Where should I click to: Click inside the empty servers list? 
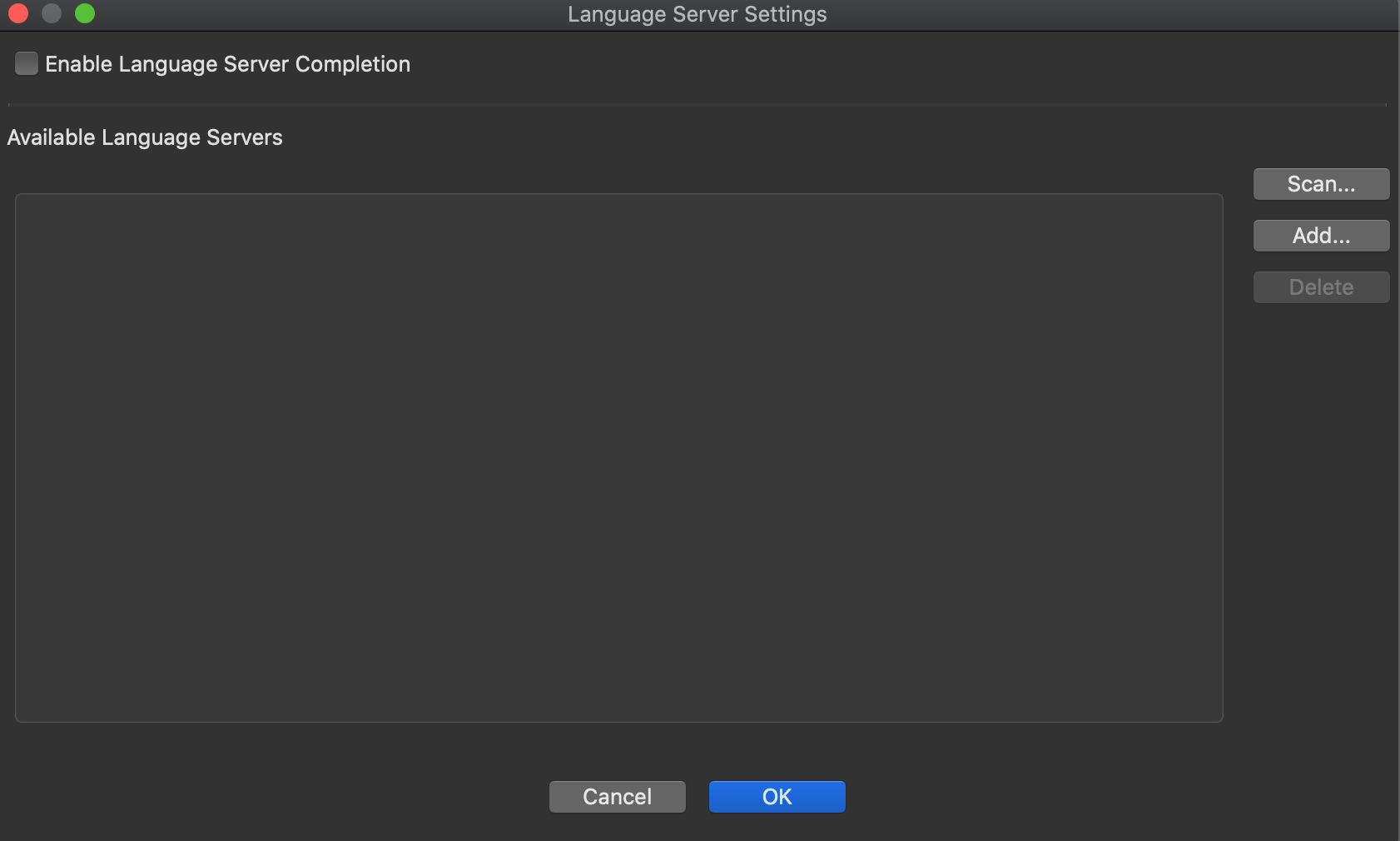click(619, 458)
